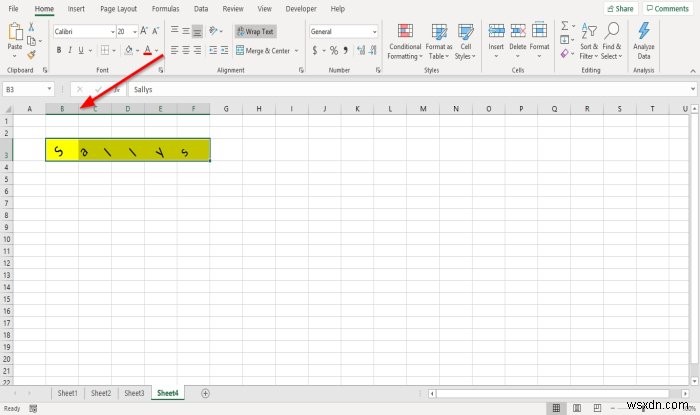Open Cell Styles gallery
This screenshot has width=700, height=415.
click(x=465, y=42)
